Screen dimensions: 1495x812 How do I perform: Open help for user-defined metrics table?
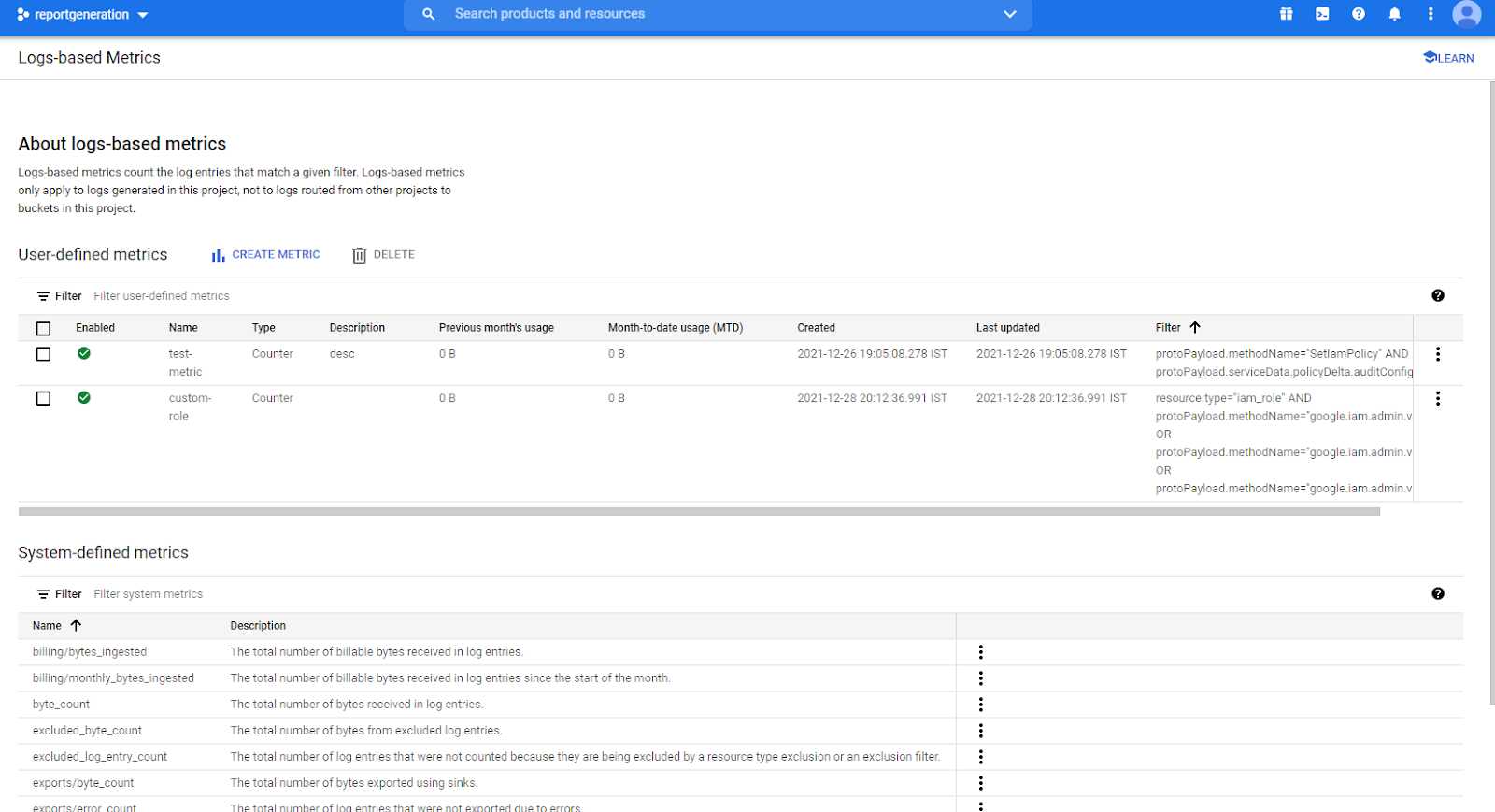coord(1437,295)
